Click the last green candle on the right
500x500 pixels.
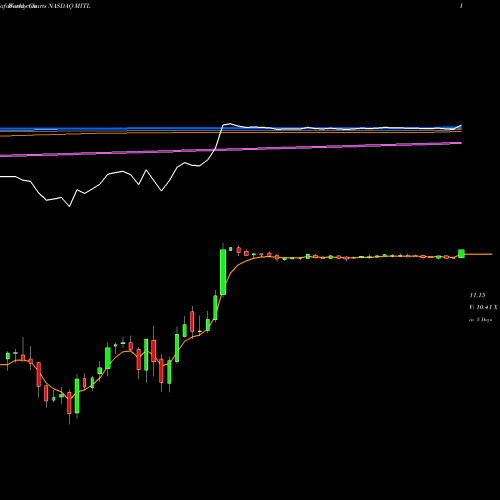click(x=461, y=253)
